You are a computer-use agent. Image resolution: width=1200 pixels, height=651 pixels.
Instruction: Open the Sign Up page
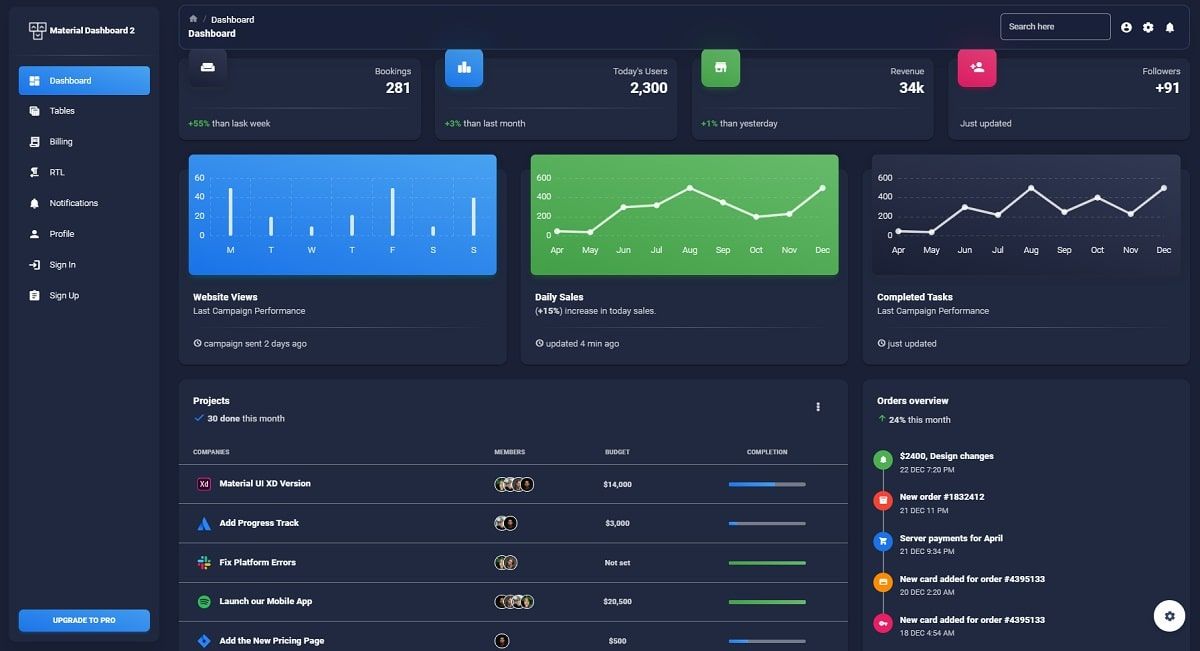(x=83, y=295)
